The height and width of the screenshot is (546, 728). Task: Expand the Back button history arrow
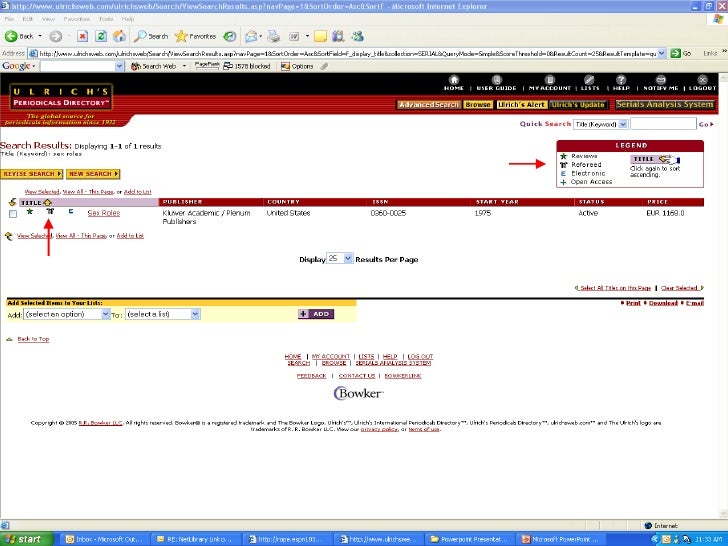coord(40,36)
